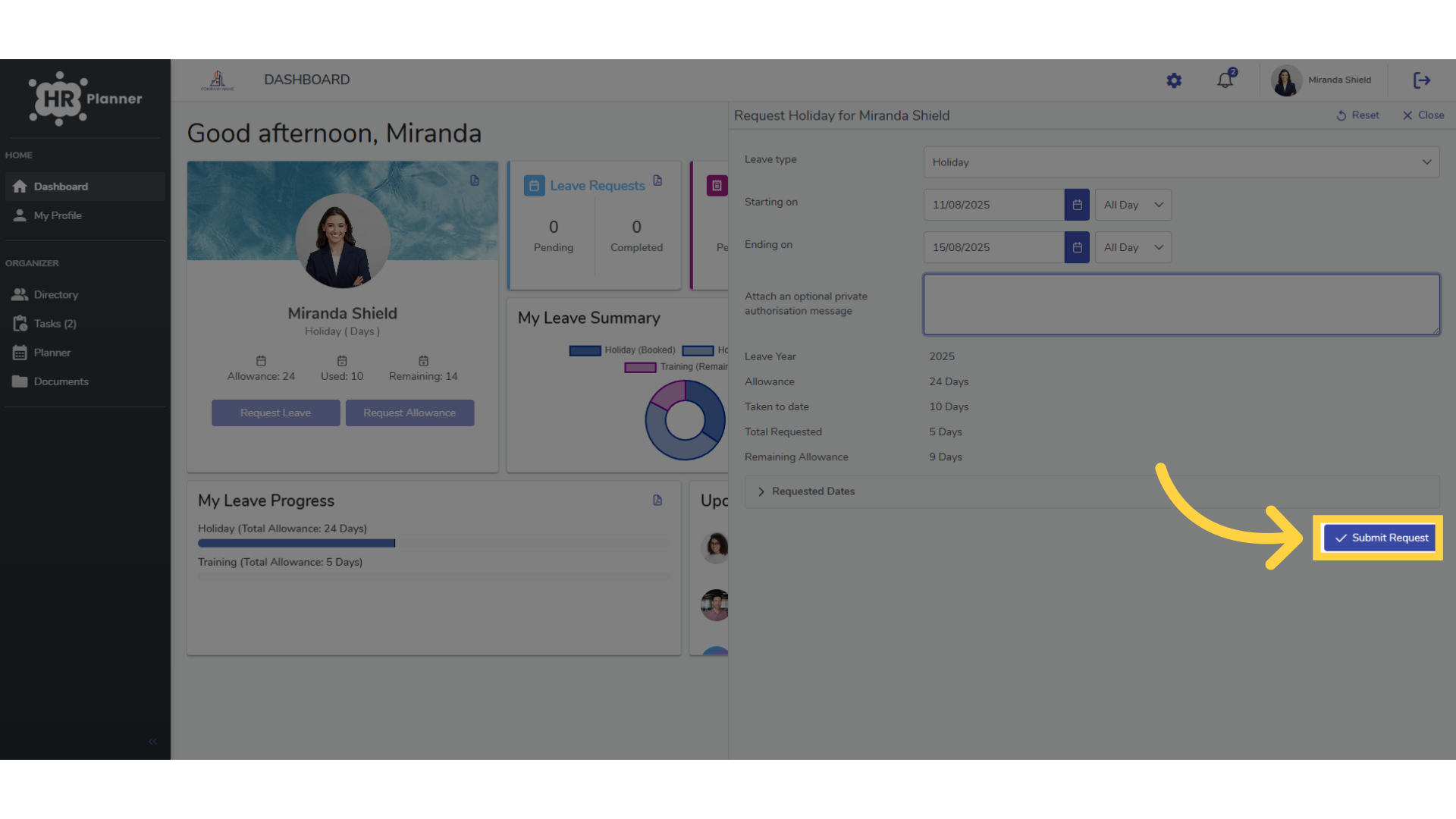
Task: Click the Completed leave requests count
Action: click(636, 227)
